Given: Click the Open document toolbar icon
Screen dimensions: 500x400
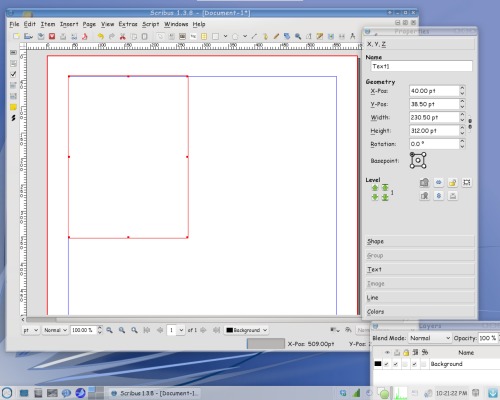Looking at the screenshot, I should click(x=28, y=36).
